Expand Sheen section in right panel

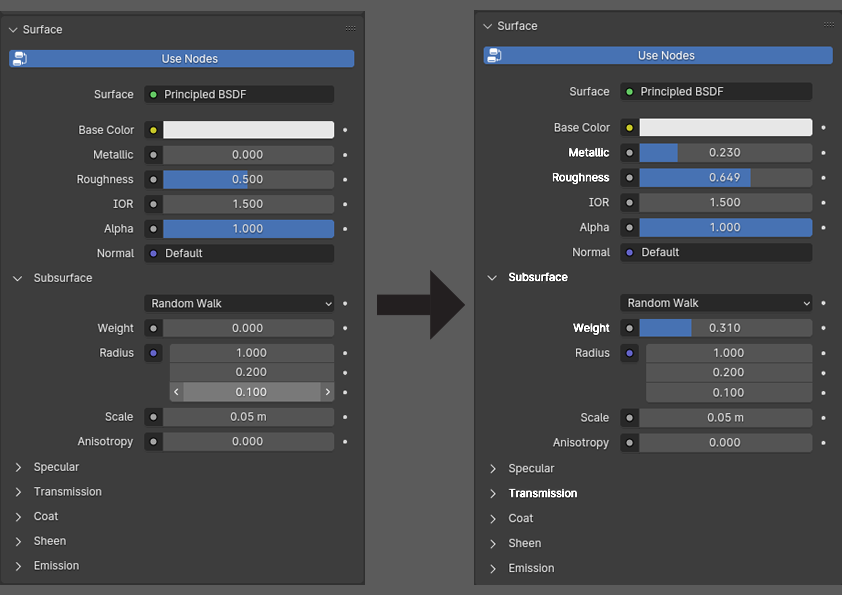pos(493,543)
